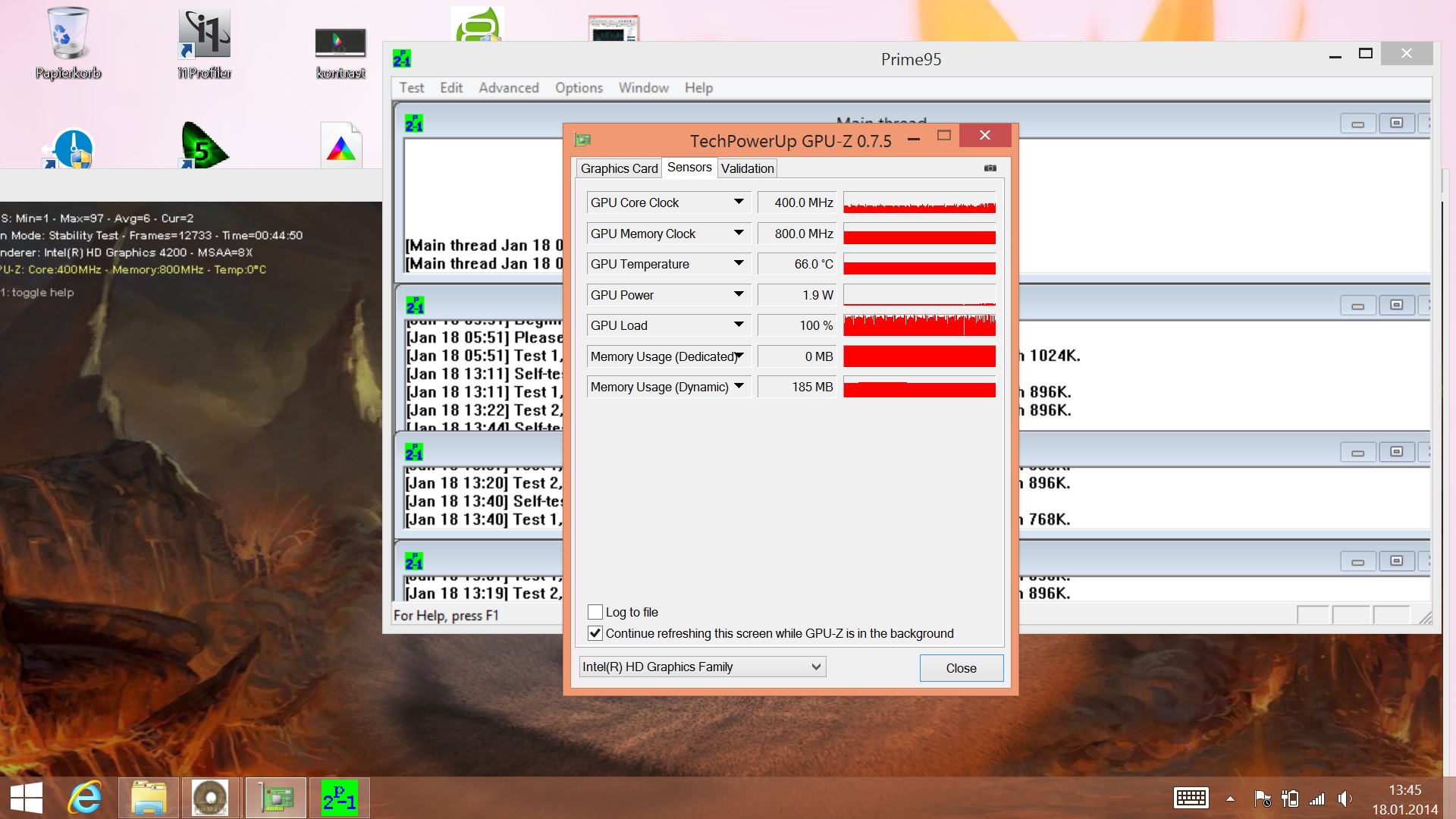Viewport: 1456px width, 819px height.
Task: Click the volume speaker tray icon
Action: click(x=1345, y=798)
